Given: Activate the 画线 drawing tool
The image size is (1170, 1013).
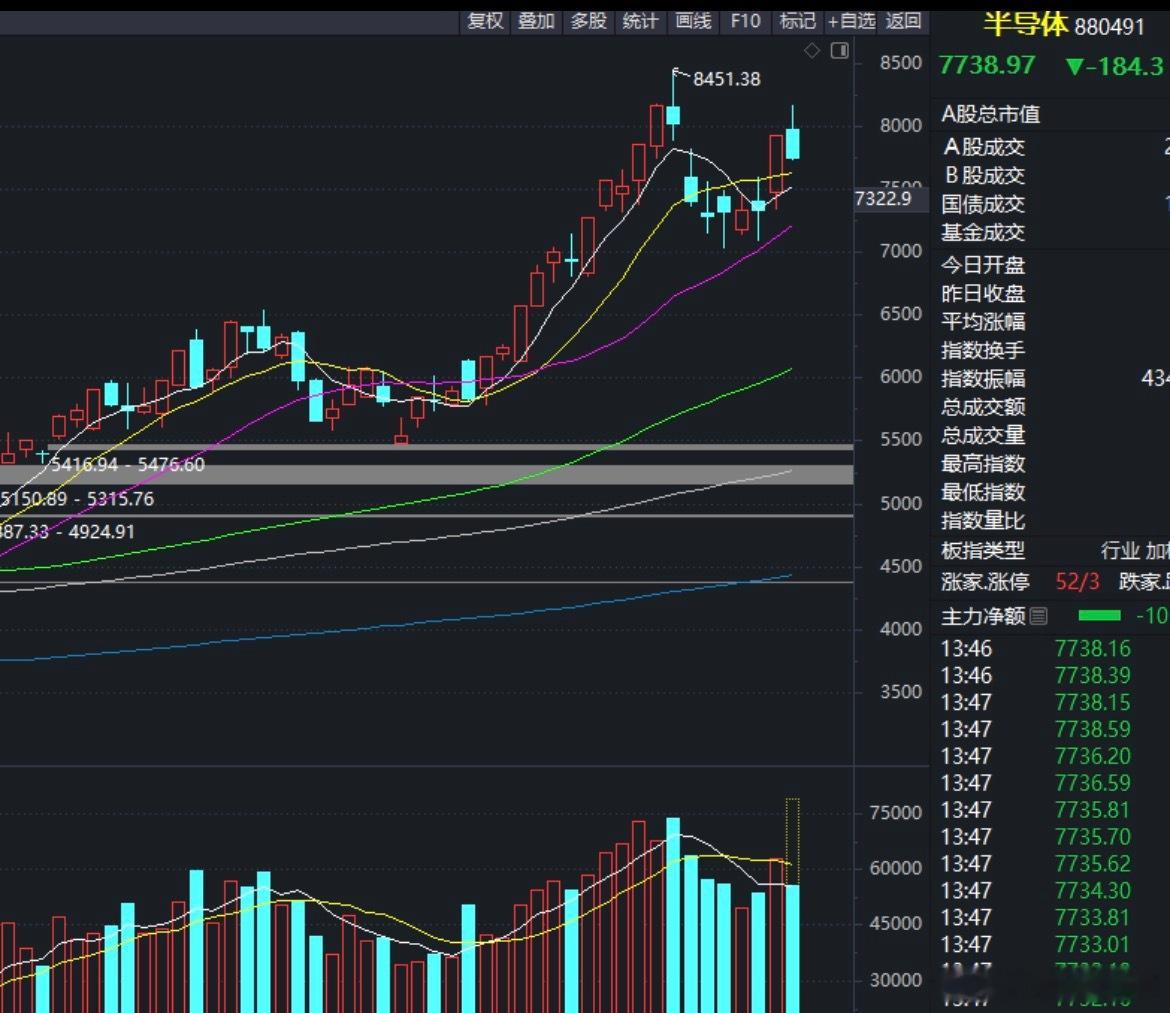Looking at the screenshot, I should pos(693,21).
